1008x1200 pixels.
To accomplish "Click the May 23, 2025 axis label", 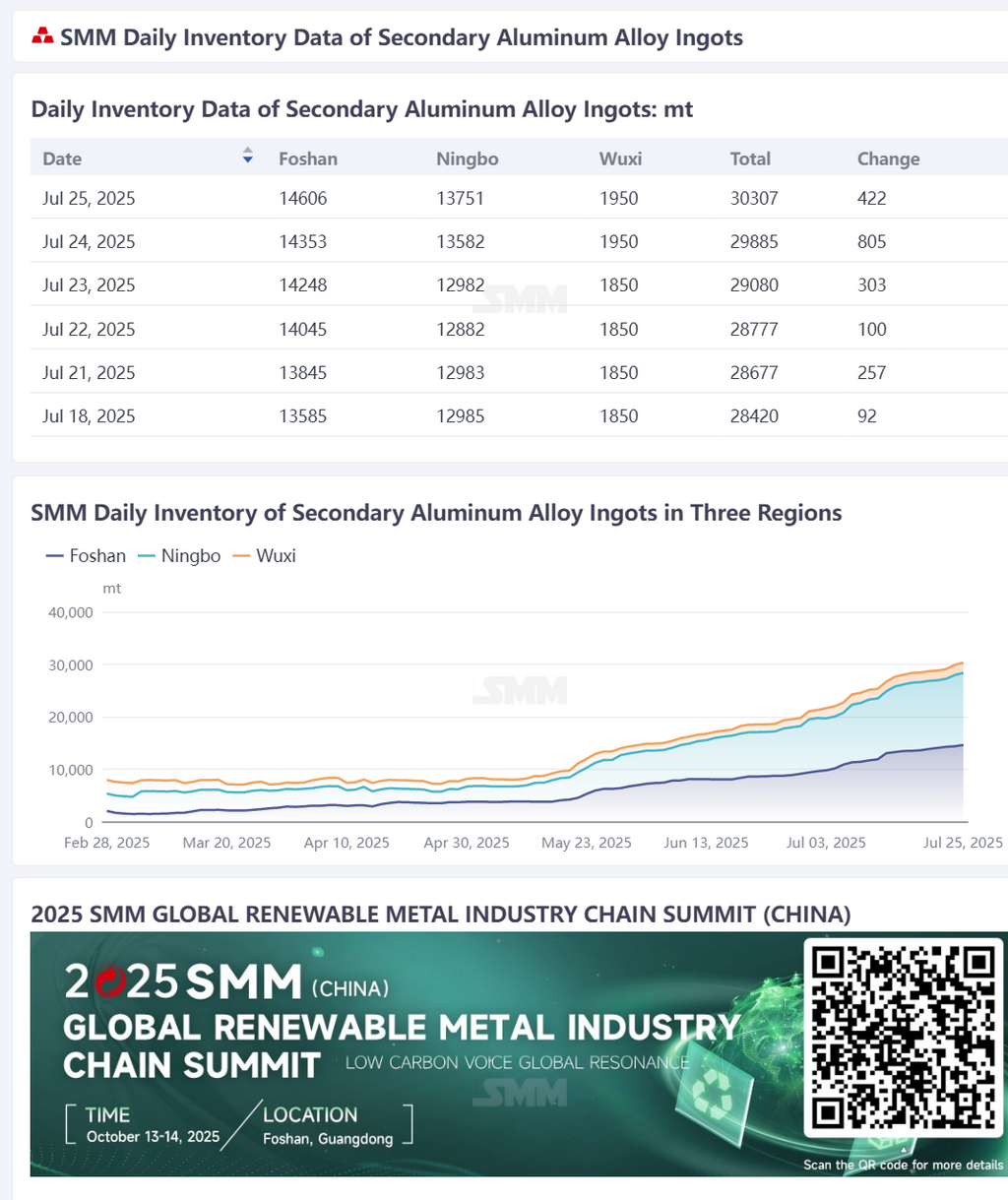I will pyautogui.click(x=587, y=843).
